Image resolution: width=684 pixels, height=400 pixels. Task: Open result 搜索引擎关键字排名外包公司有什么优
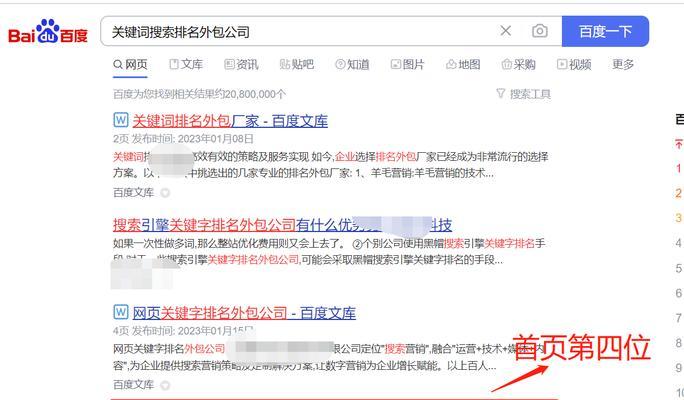click(282, 225)
